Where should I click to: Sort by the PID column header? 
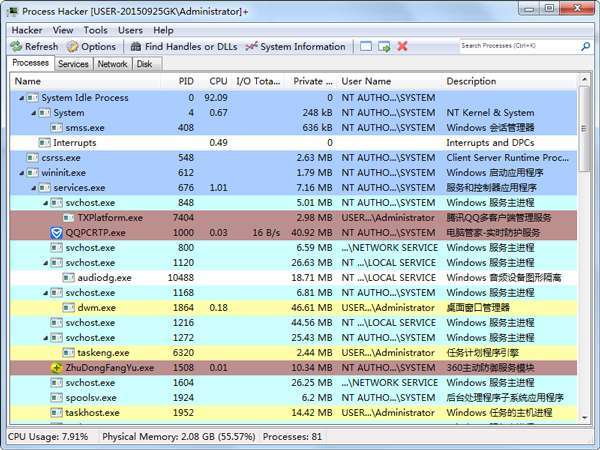click(x=186, y=81)
